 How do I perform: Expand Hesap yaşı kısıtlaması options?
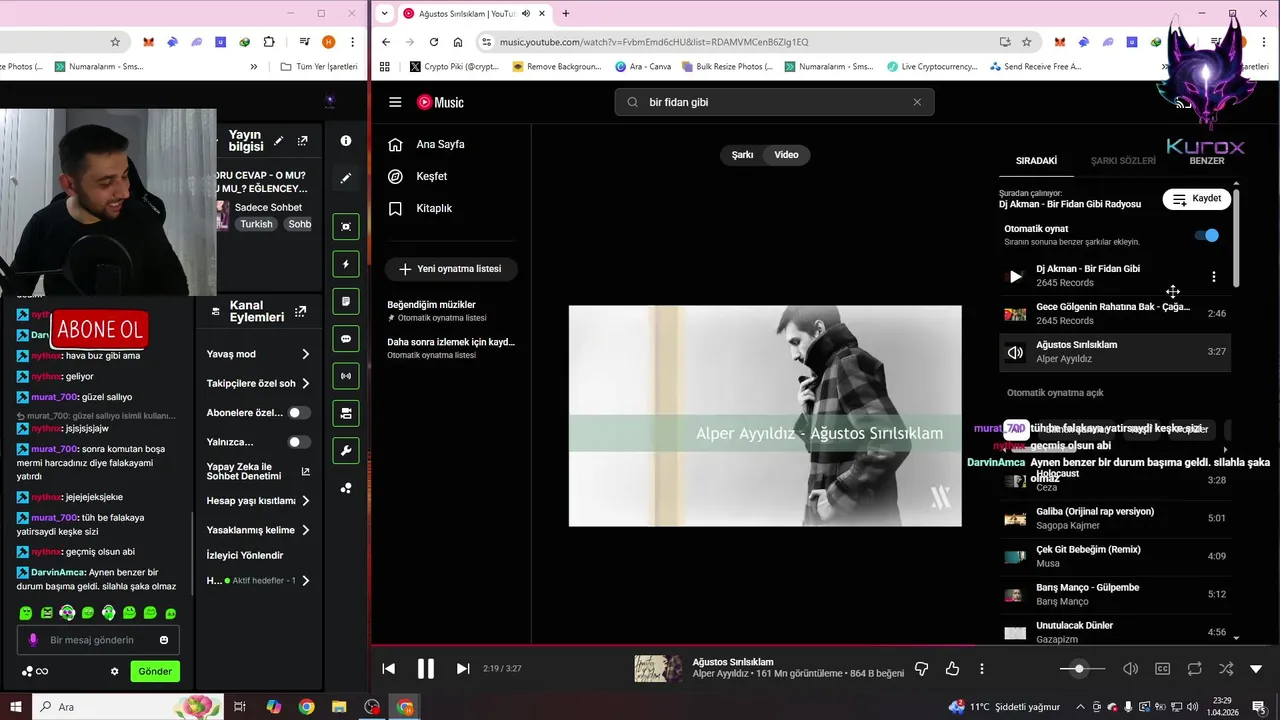[306, 500]
